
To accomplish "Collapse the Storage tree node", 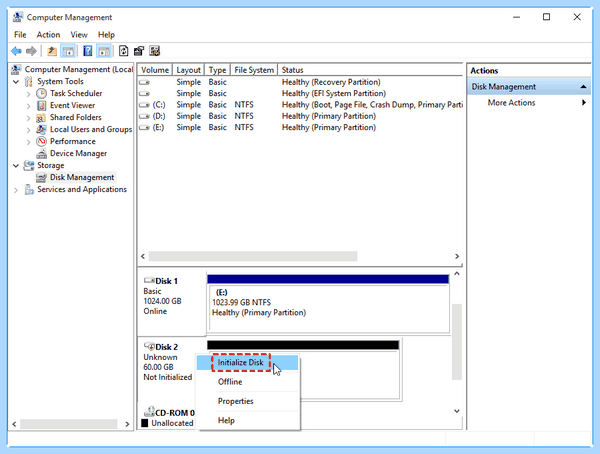I will pyautogui.click(x=16, y=166).
